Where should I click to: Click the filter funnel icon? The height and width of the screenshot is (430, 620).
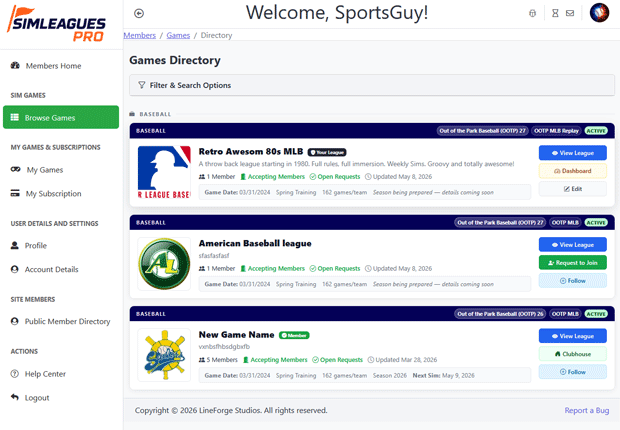(142, 85)
